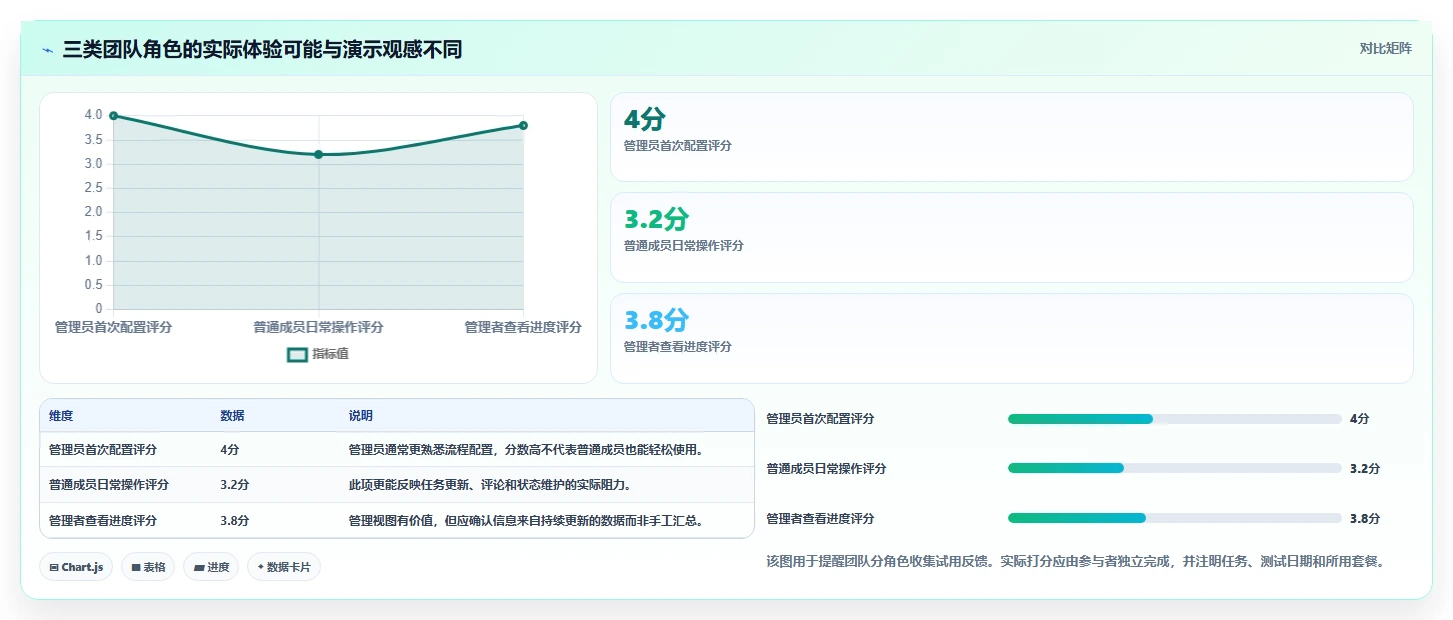This screenshot has width=1453, height=620.
Task: Select table cell 管理员首次配置评分
Action: click(103, 450)
